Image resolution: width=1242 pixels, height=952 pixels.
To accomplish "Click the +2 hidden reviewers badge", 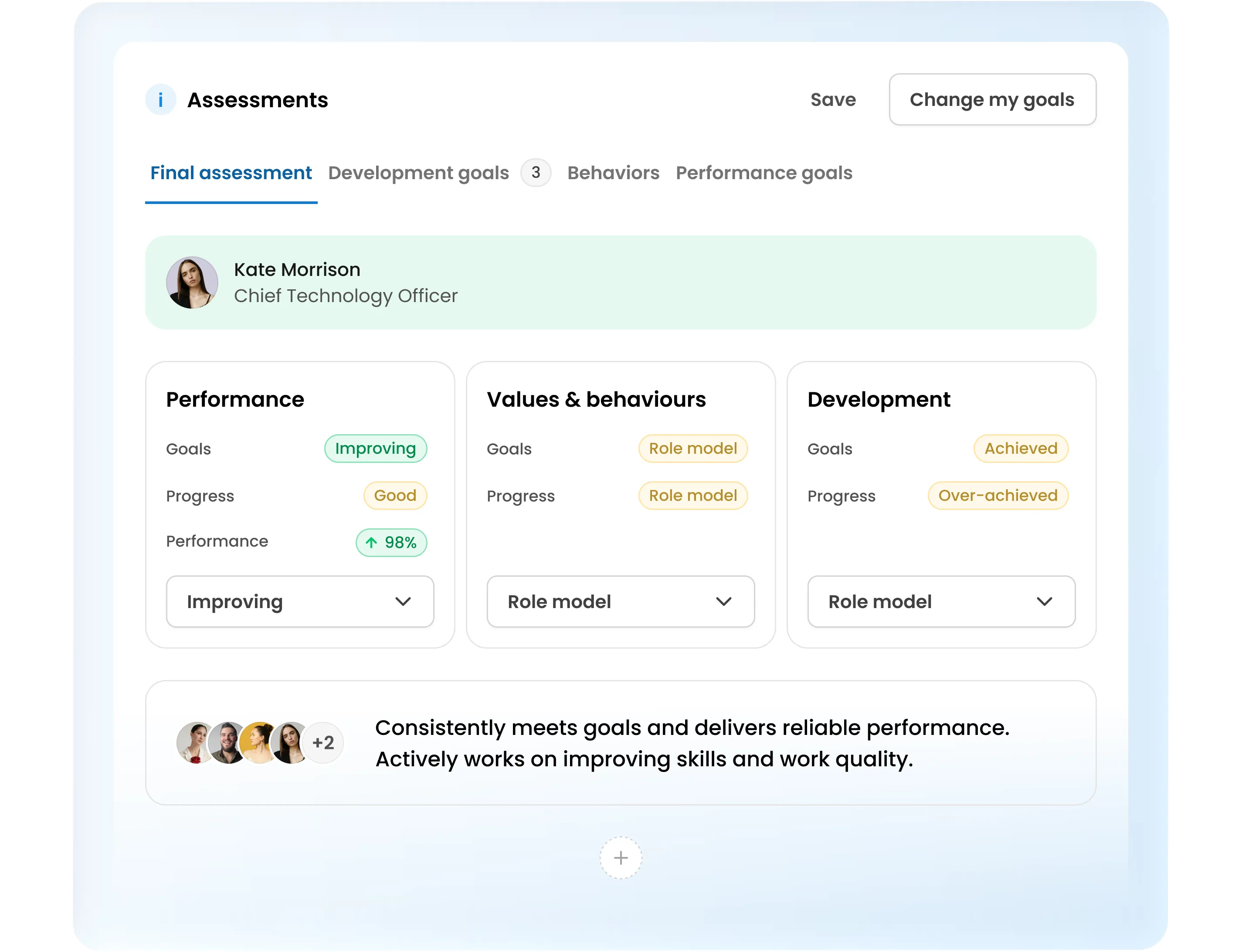I will point(322,742).
